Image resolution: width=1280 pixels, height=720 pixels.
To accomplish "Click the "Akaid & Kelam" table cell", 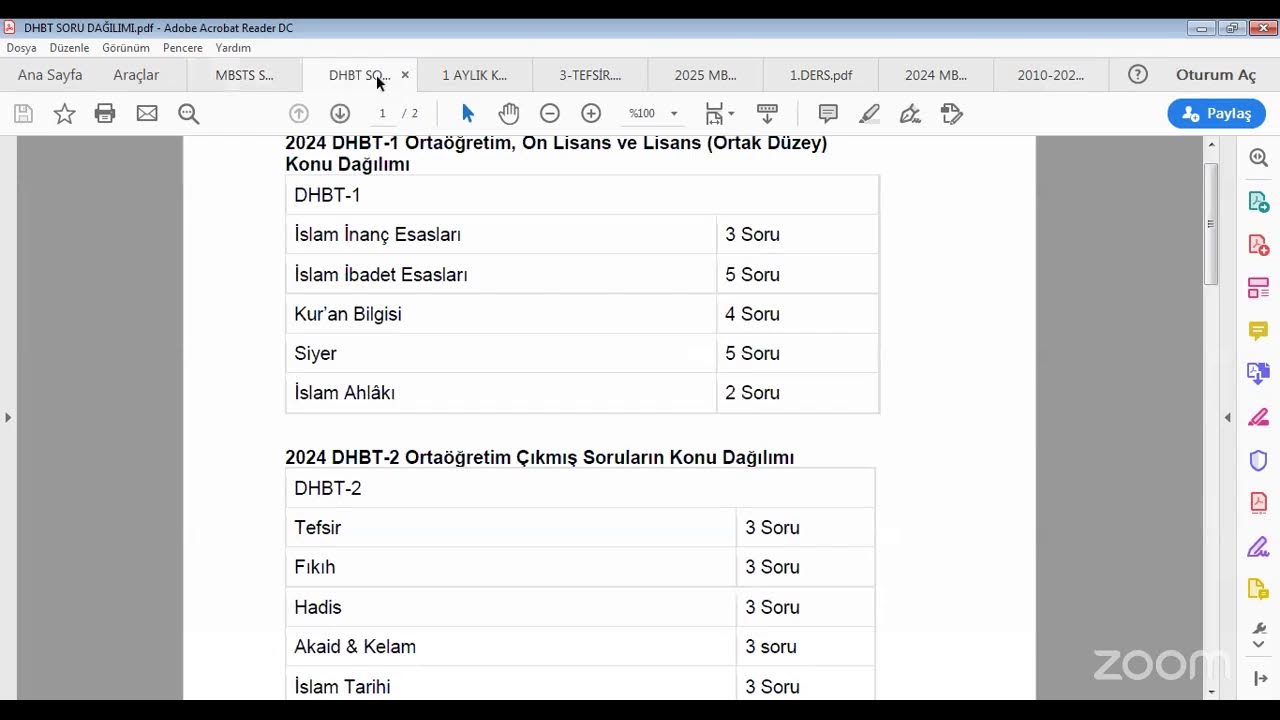I will [x=511, y=647].
